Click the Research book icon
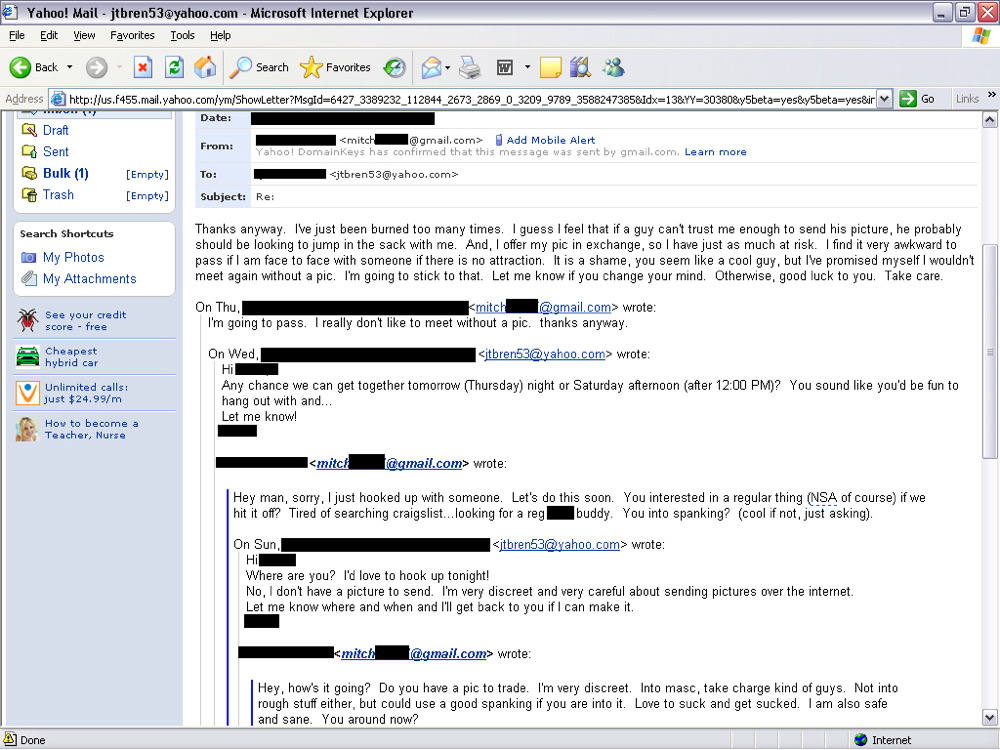 coord(580,67)
